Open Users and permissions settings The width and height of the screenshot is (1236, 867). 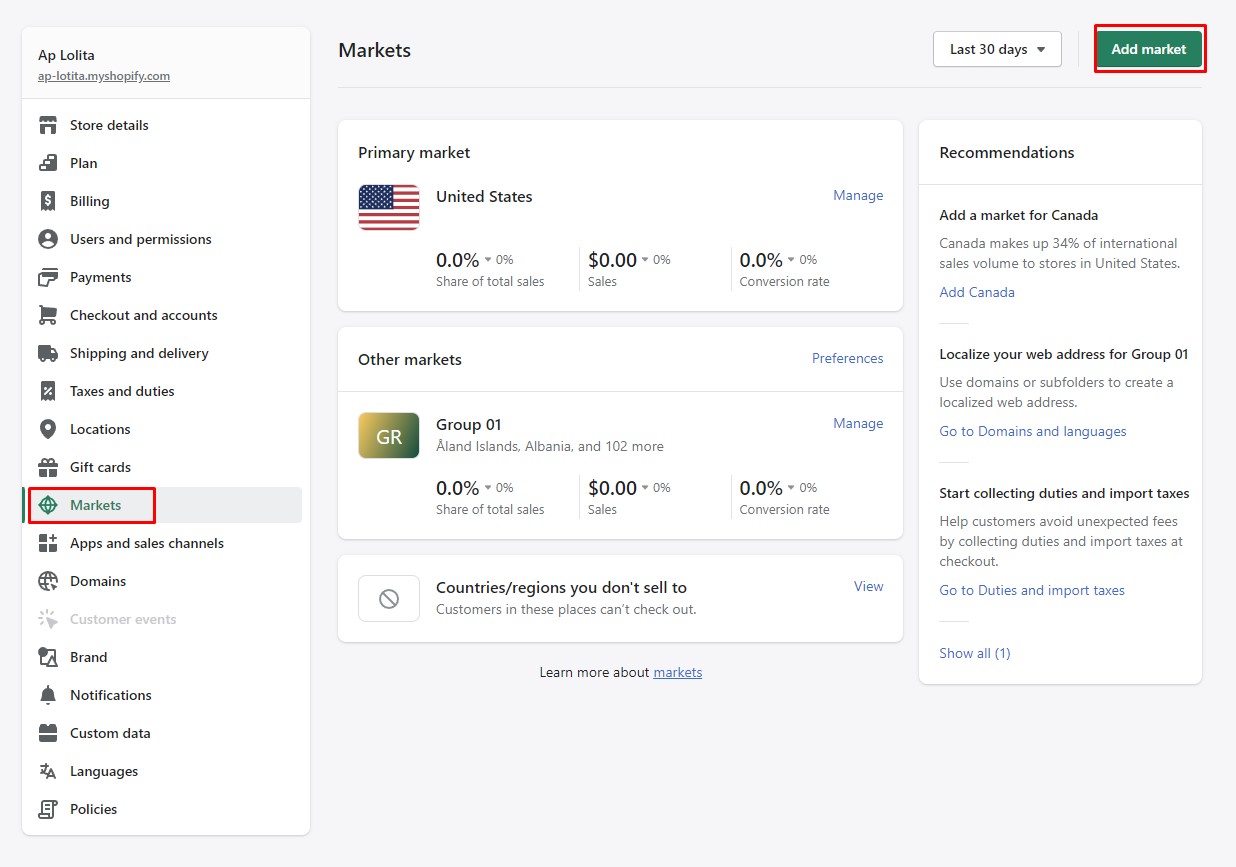tap(140, 239)
